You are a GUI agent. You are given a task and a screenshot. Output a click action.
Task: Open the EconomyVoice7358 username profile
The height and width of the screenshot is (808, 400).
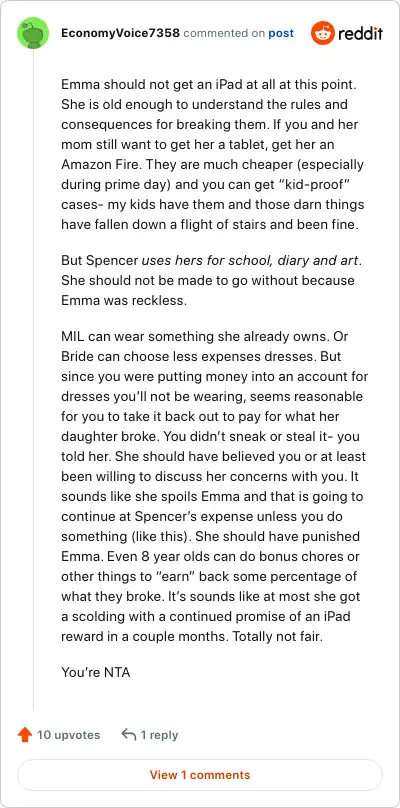[x=120, y=33]
